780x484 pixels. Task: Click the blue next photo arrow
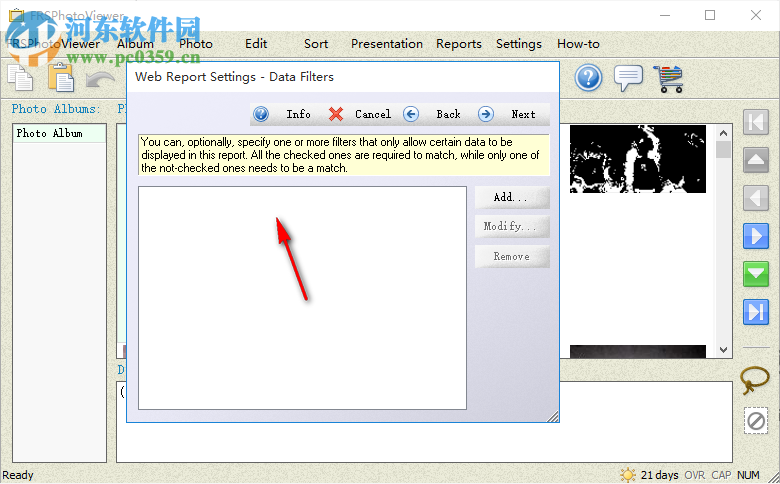tap(756, 236)
